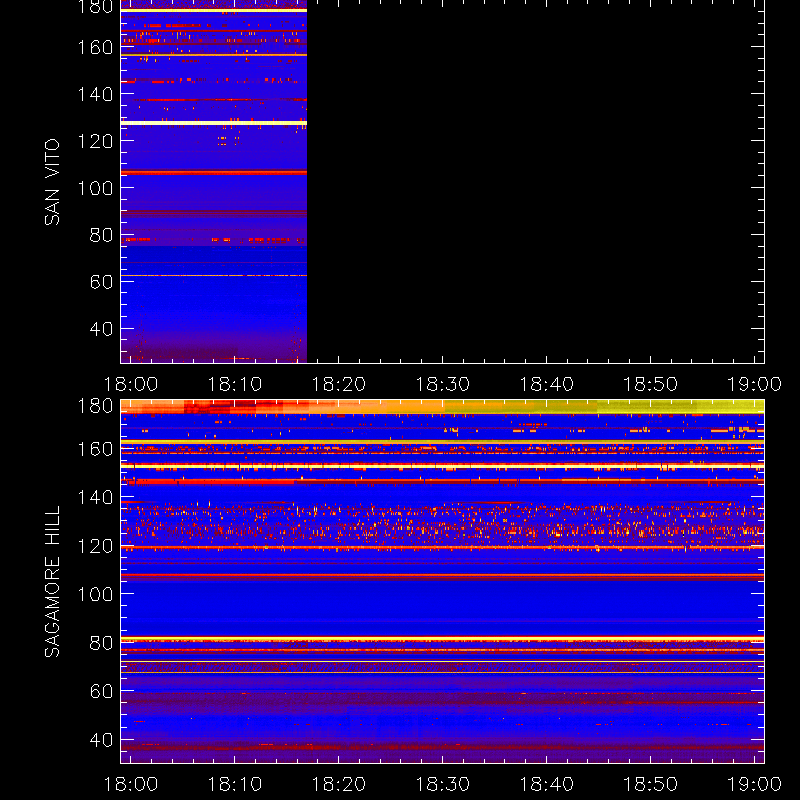
Task: Pick the 40 tick label on Sagamore Hill axis
Action: (101, 739)
